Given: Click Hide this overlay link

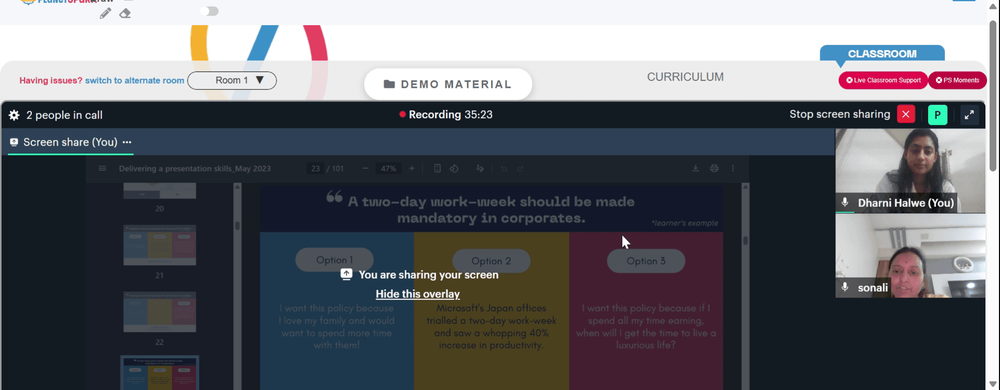Looking at the screenshot, I should click(418, 294).
